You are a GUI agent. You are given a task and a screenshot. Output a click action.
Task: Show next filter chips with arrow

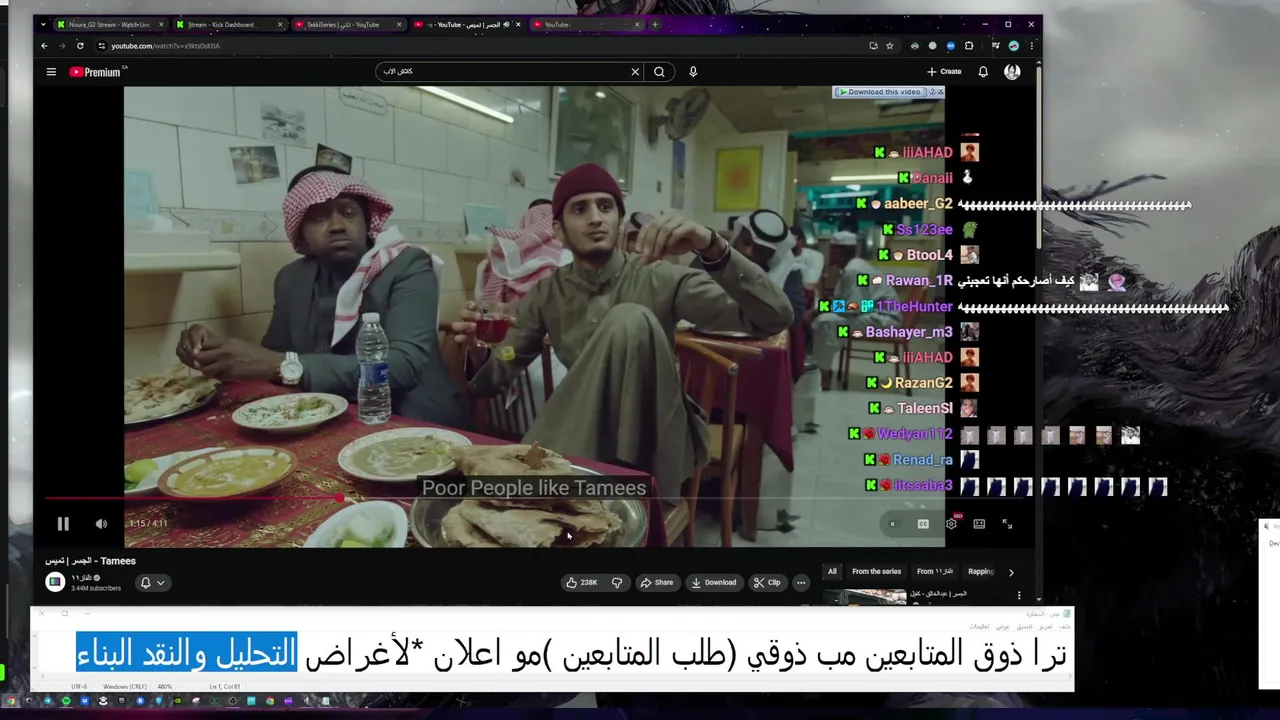point(1011,572)
